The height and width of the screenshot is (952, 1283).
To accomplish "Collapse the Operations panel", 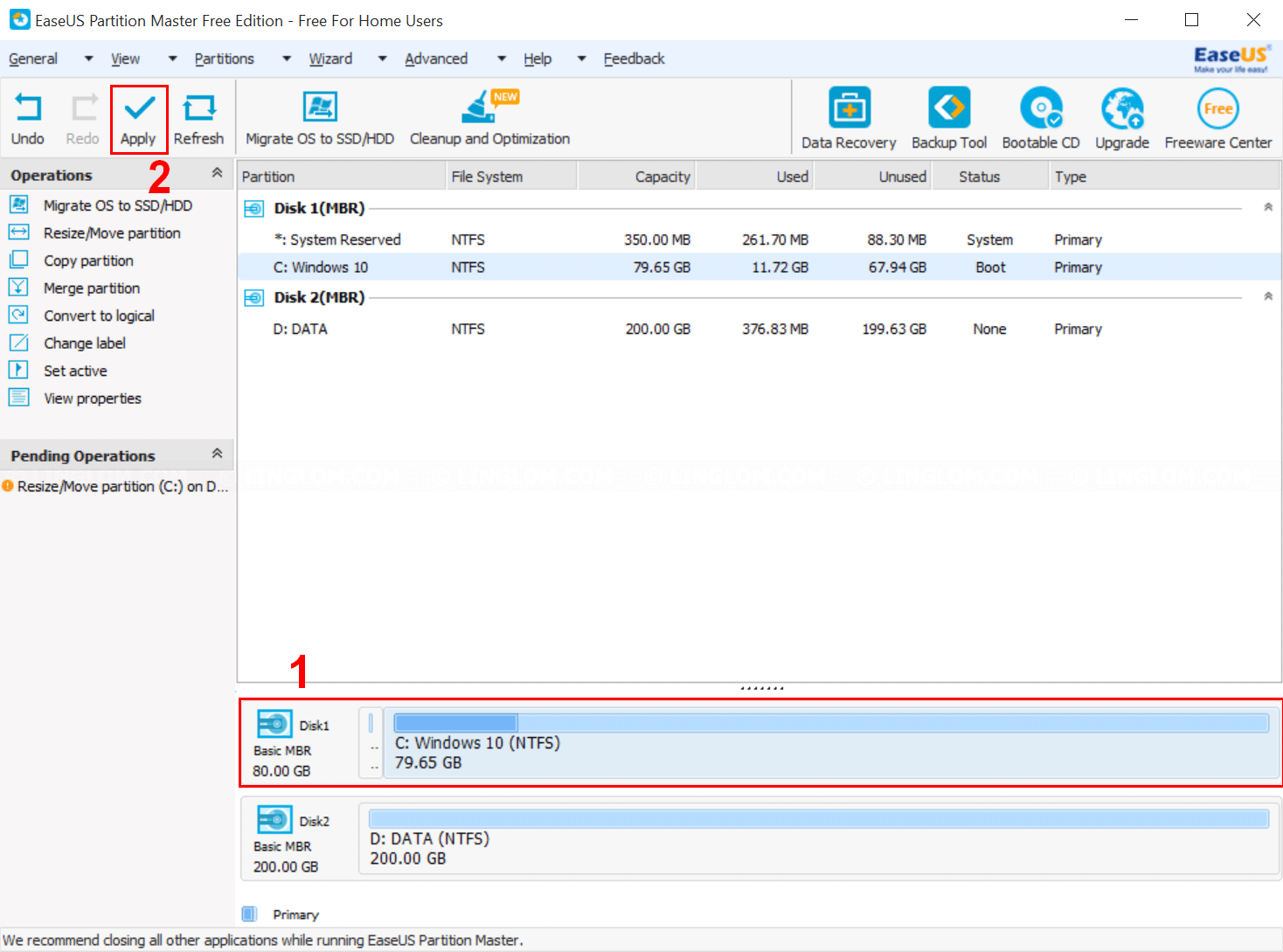I will tap(217, 173).
